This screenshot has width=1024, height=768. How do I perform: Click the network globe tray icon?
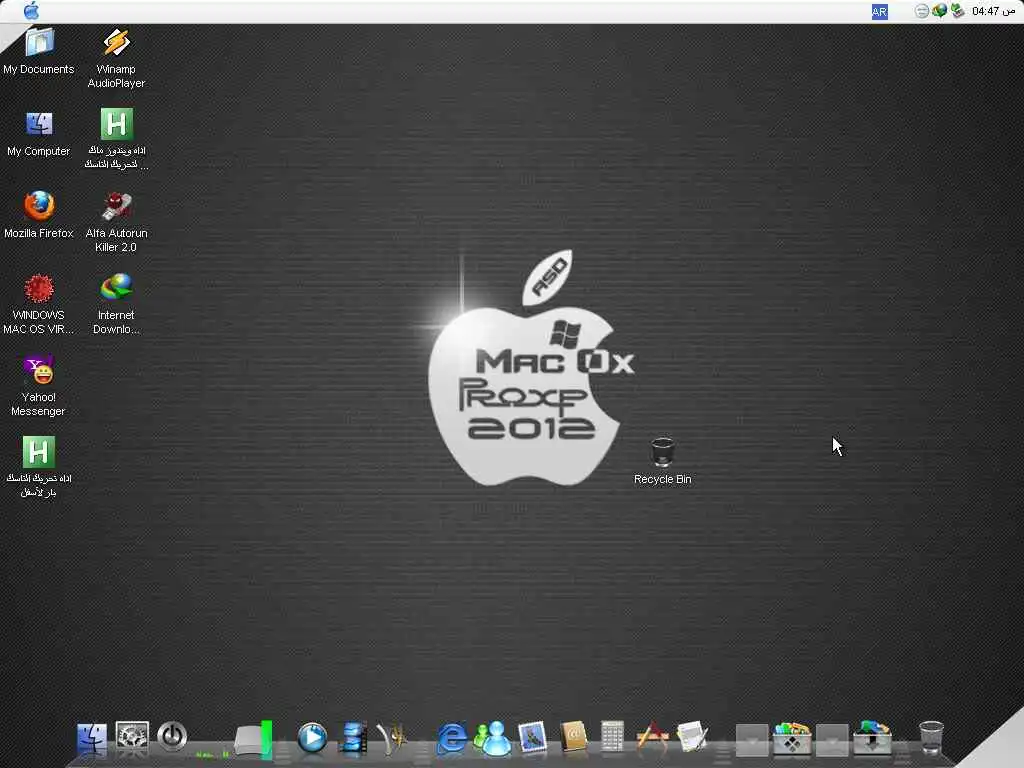(x=939, y=11)
